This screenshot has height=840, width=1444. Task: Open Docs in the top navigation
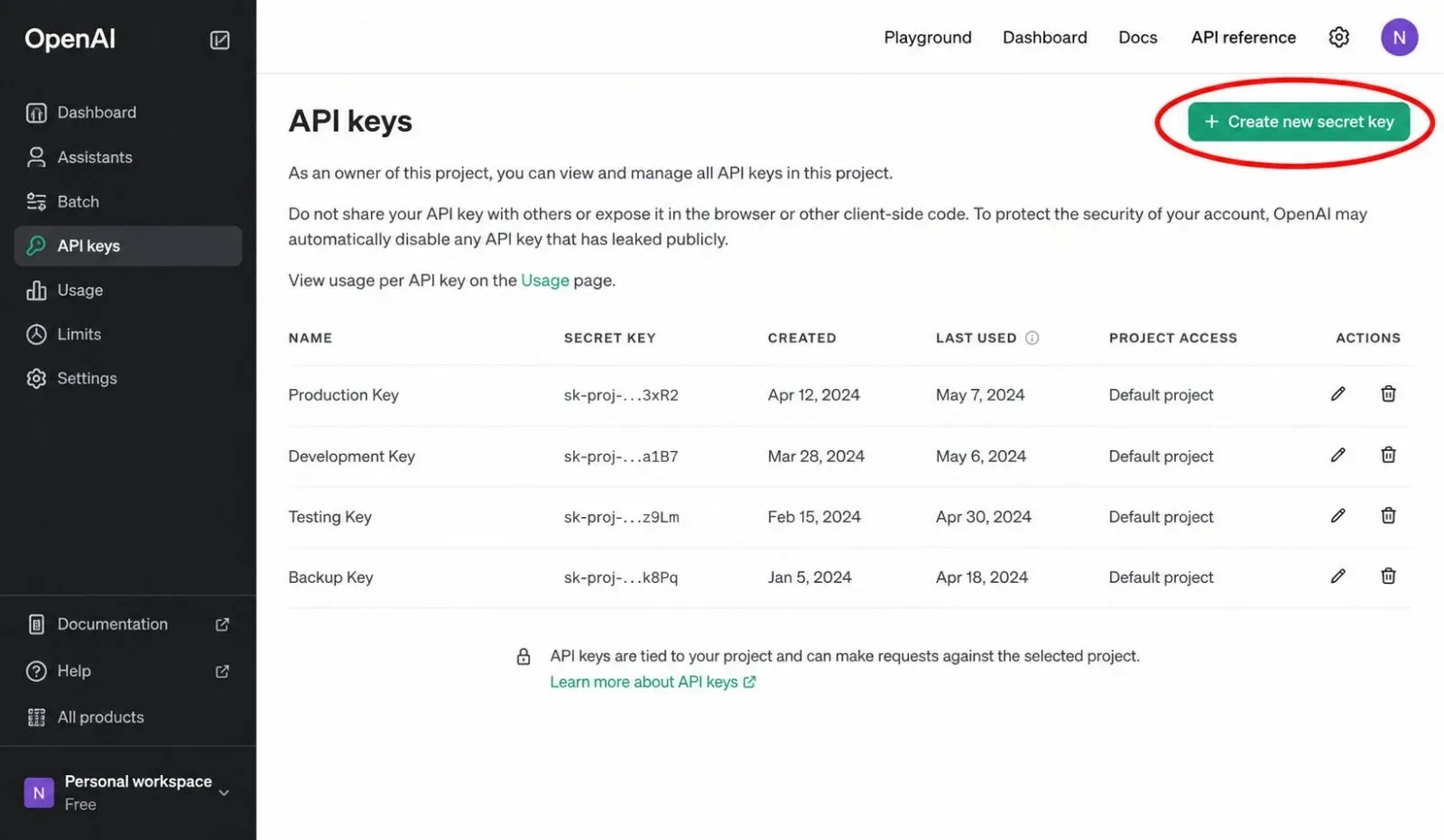pyautogui.click(x=1138, y=37)
